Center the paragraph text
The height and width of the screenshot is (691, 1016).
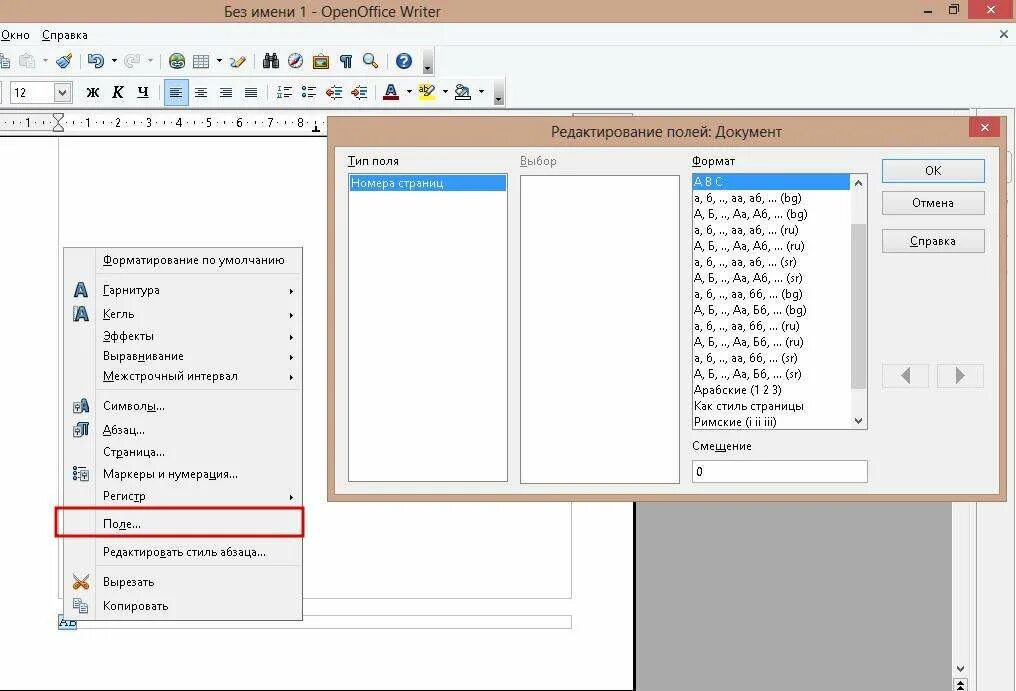(201, 93)
